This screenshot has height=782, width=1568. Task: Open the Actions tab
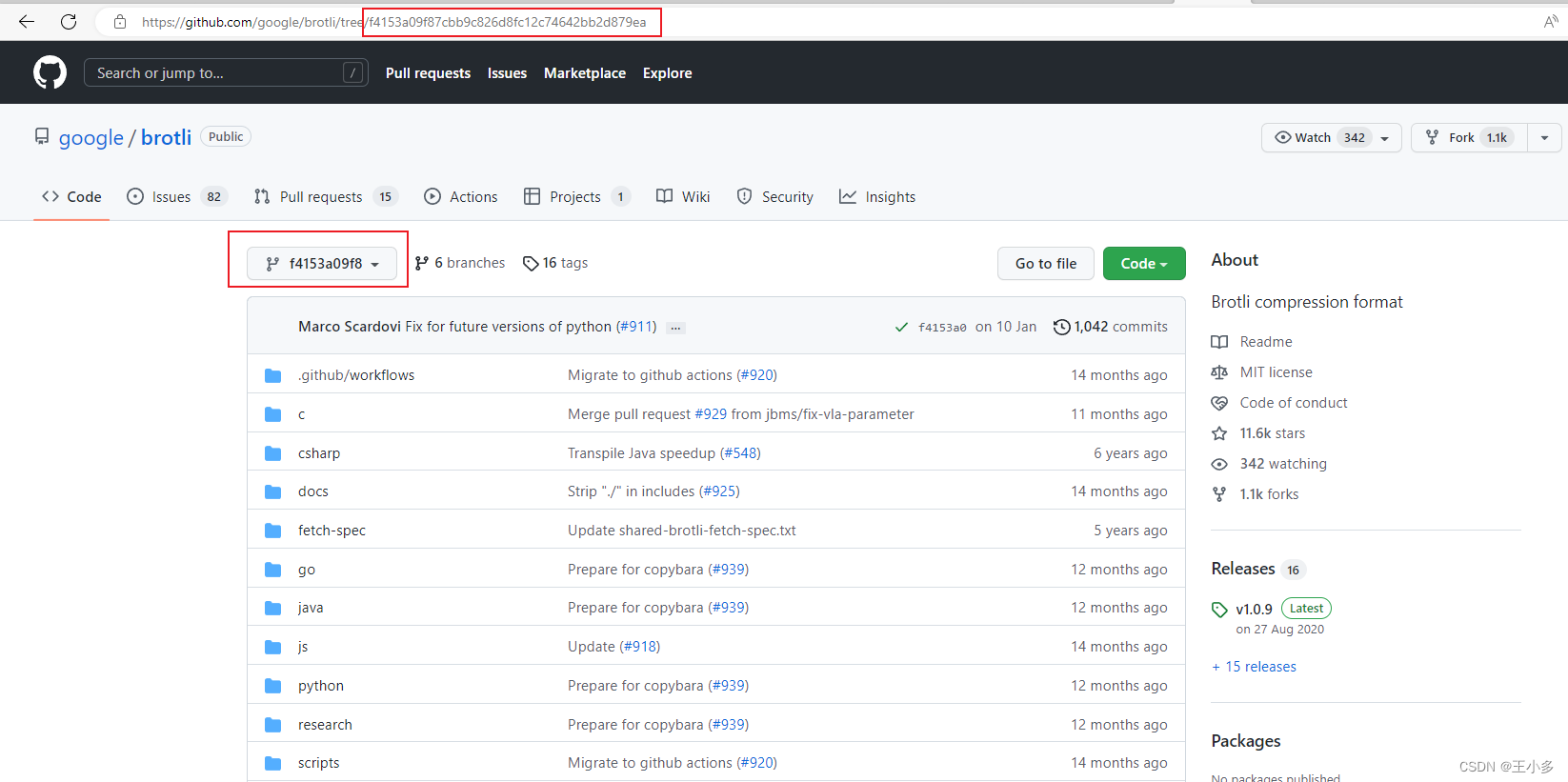coord(461,196)
